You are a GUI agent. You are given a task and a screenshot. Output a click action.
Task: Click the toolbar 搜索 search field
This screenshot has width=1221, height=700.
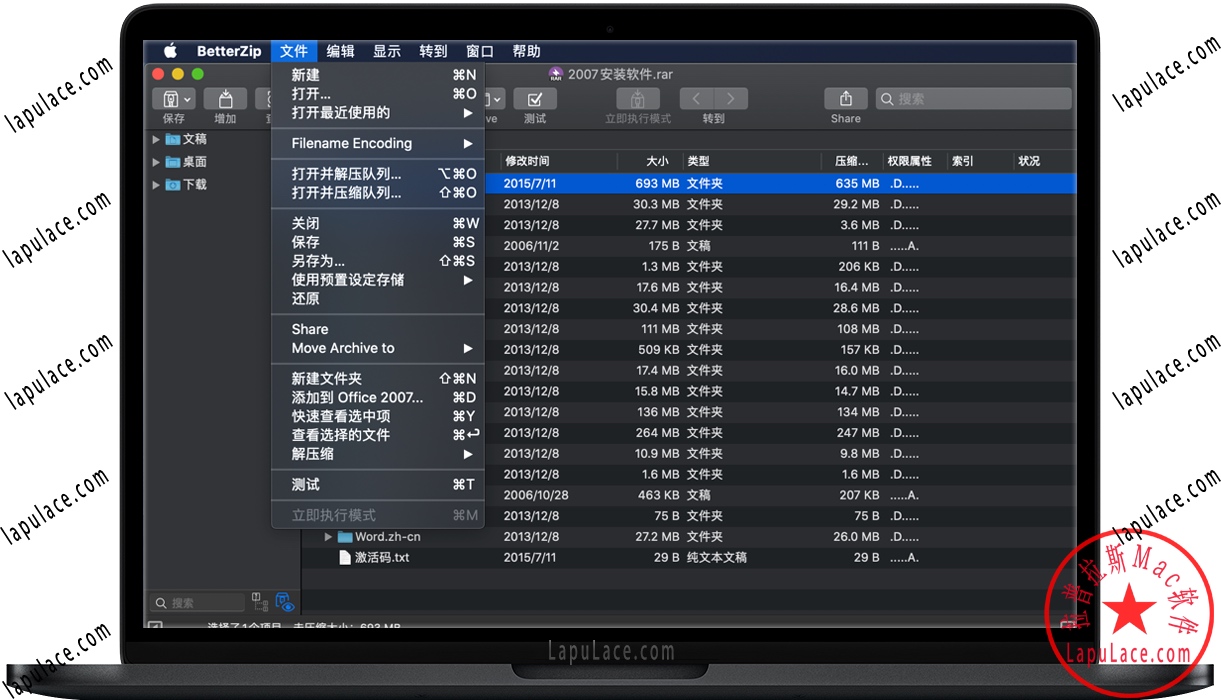(x=973, y=99)
